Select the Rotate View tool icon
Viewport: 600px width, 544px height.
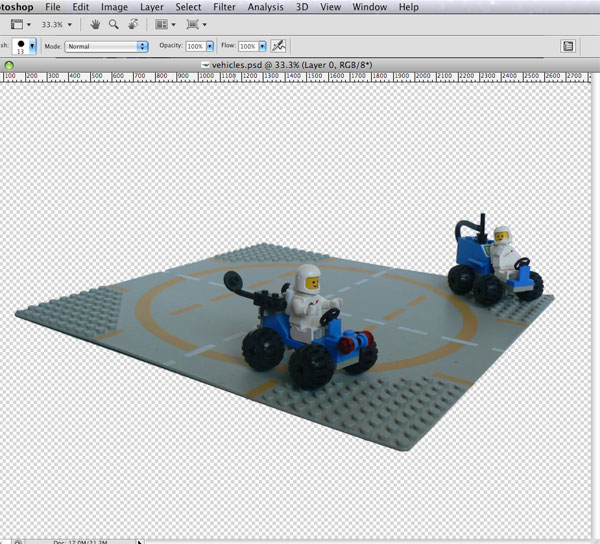coord(133,24)
